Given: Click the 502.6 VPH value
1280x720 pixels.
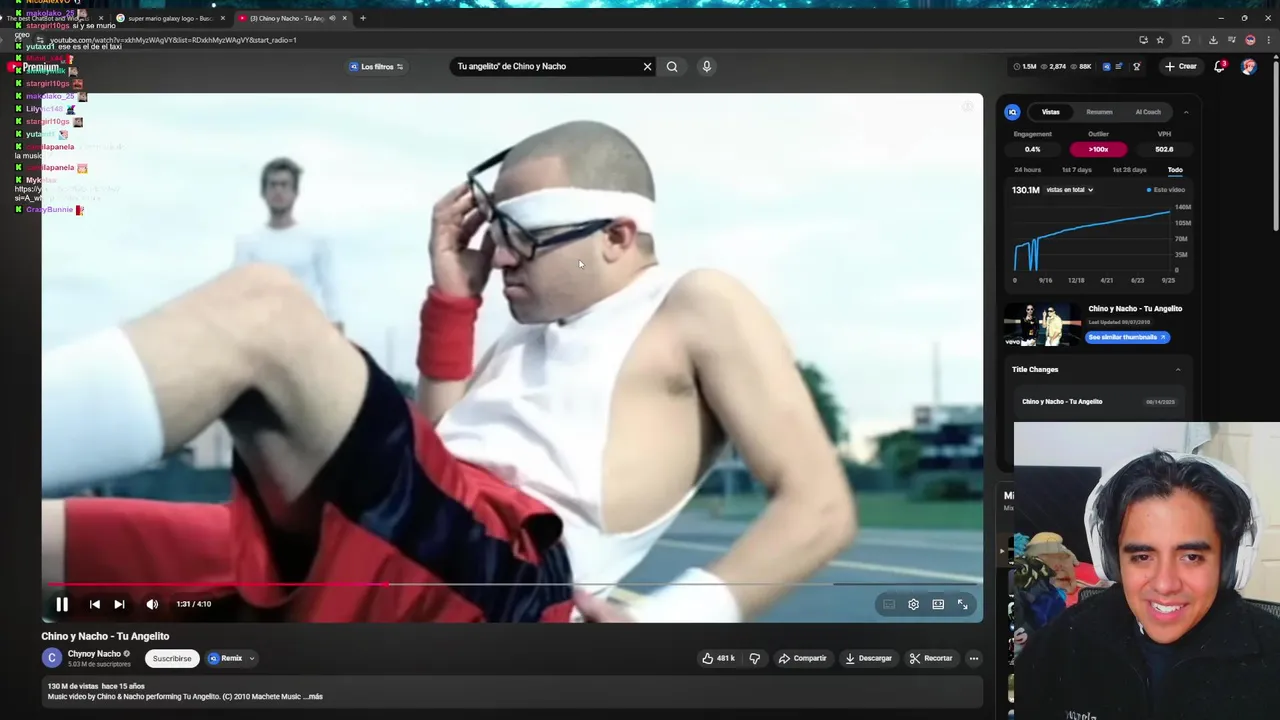Looking at the screenshot, I should 1164,149.
